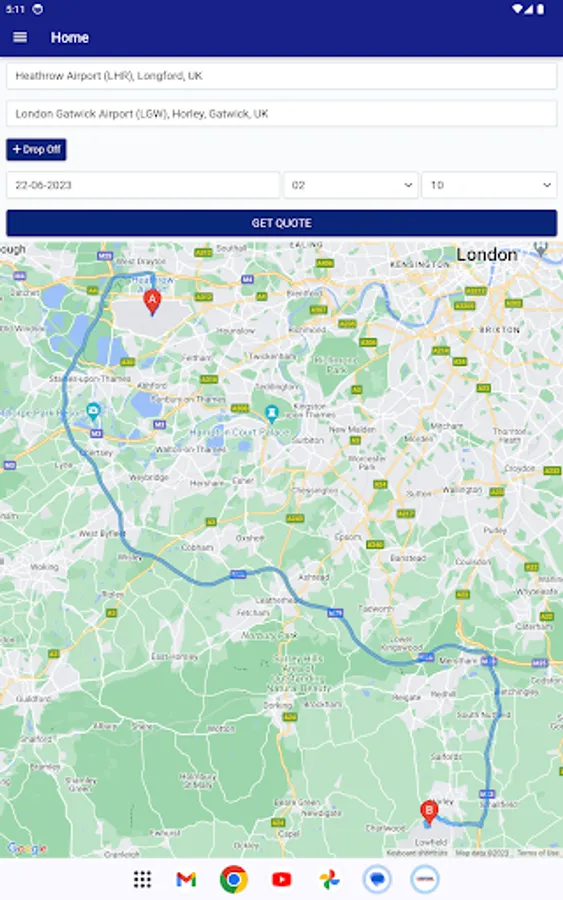Open the Terms of Use map link
Image resolution: width=563 pixels, height=900 pixels.
[x=537, y=853]
